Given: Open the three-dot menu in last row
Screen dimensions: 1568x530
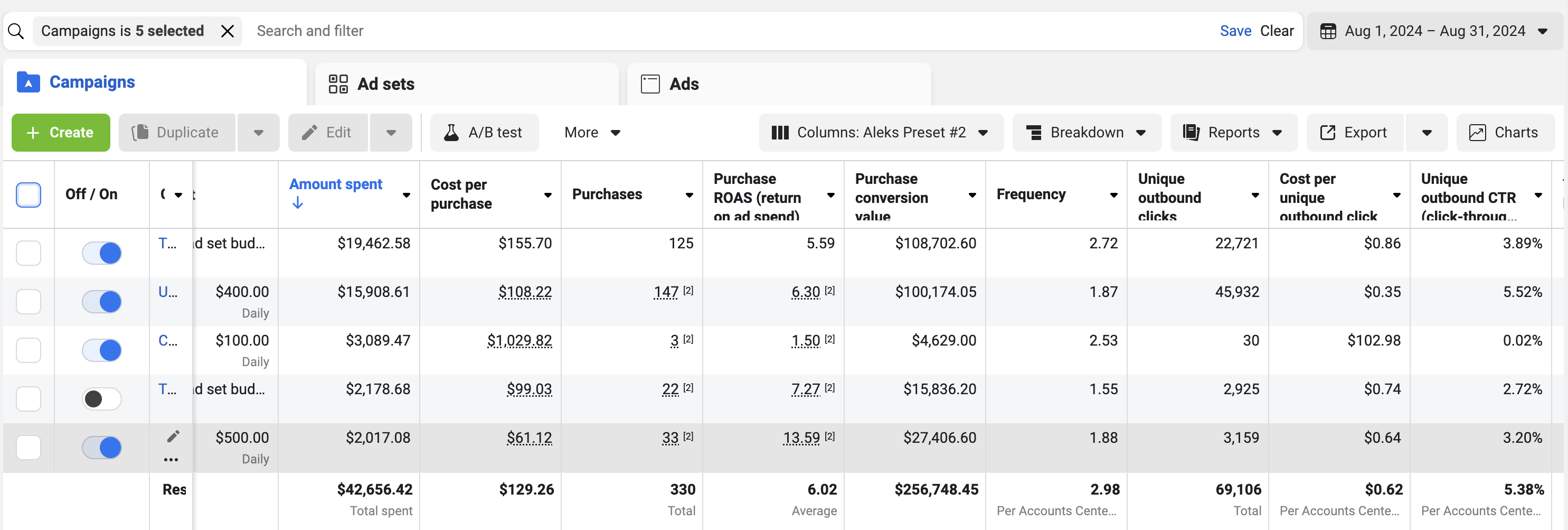Looking at the screenshot, I should 171,459.
